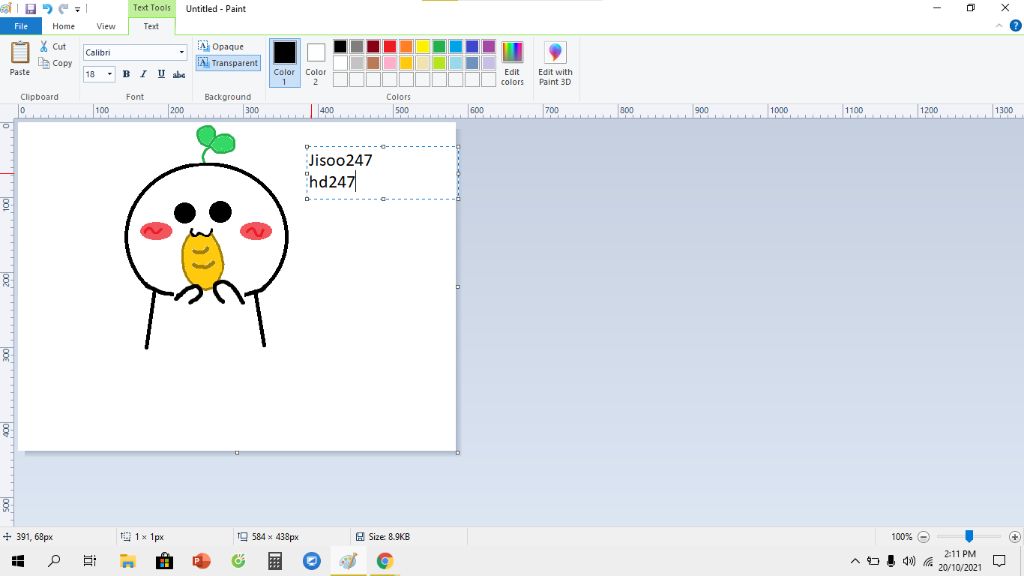Pick the black color swatch

(340, 46)
